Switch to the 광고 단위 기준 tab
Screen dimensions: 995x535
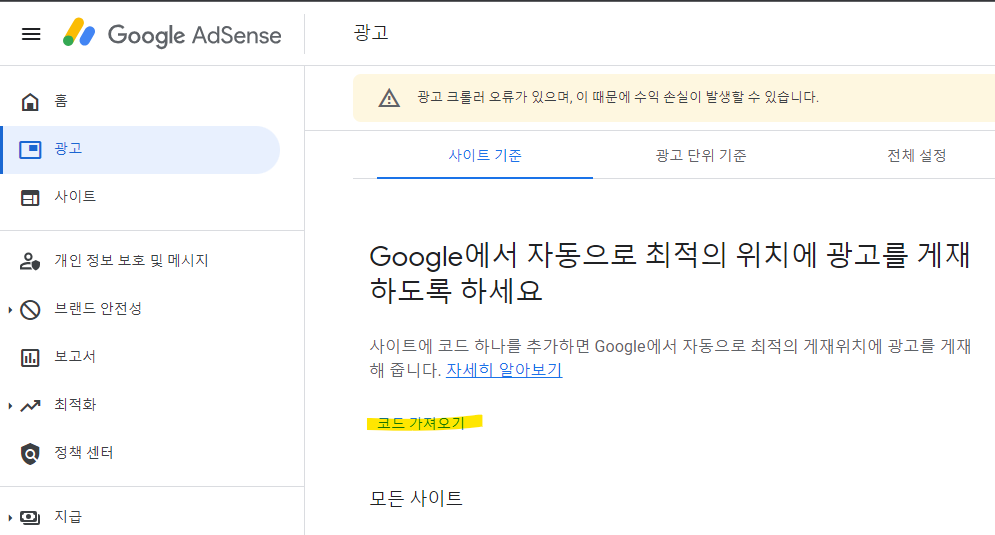pos(701,155)
